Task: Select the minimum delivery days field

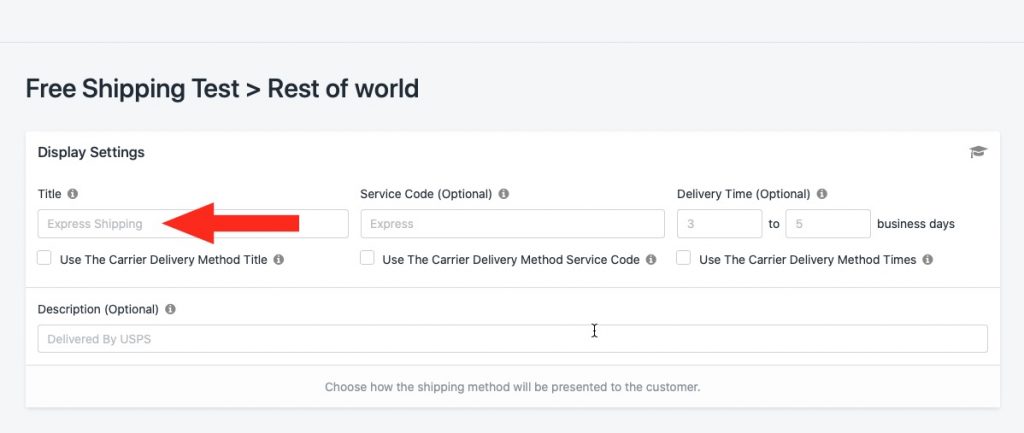Action: coord(720,224)
